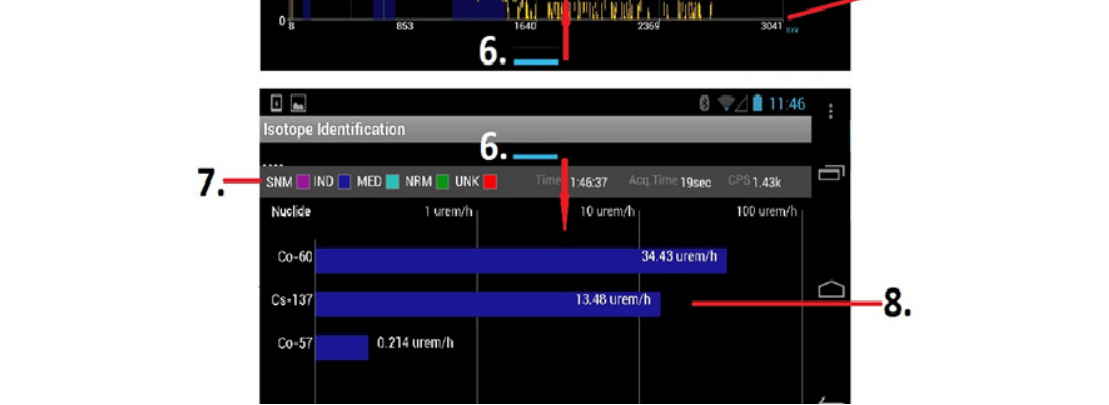Screen dimensions: 1109x405
Task: Tap the magenta SNM legend swatch
Action: pos(302,182)
